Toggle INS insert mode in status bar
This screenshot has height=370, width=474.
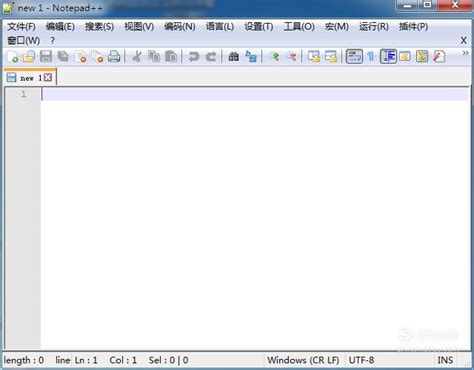[445, 360]
